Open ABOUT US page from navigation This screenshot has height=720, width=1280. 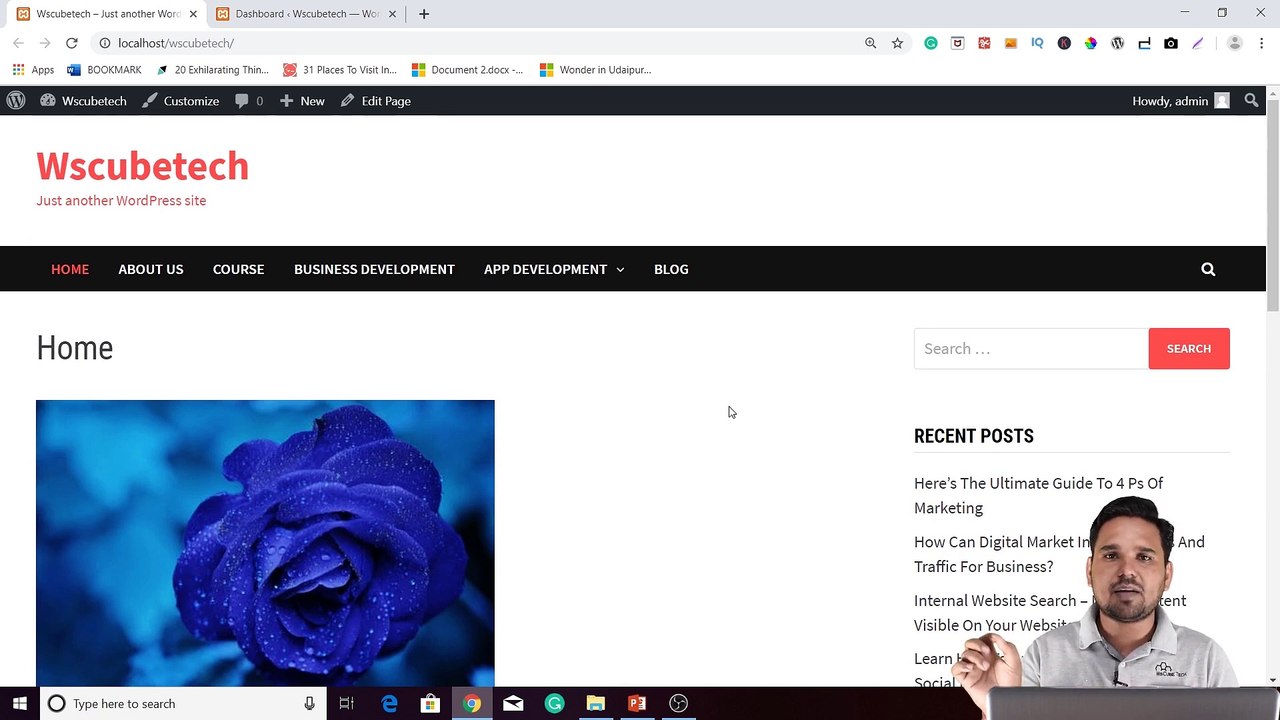point(151,269)
